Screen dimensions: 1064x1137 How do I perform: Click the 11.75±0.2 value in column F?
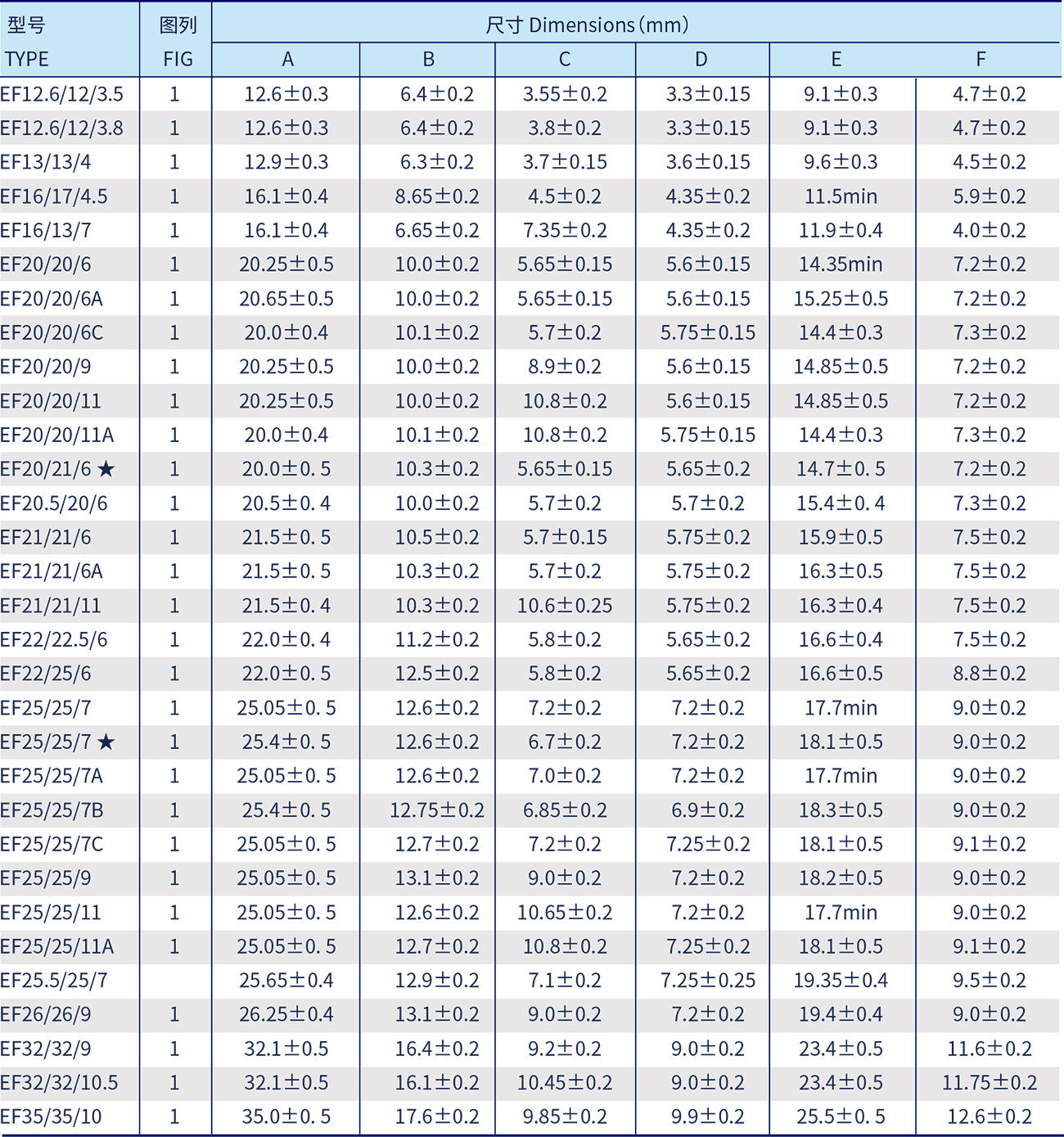point(989,1083)
